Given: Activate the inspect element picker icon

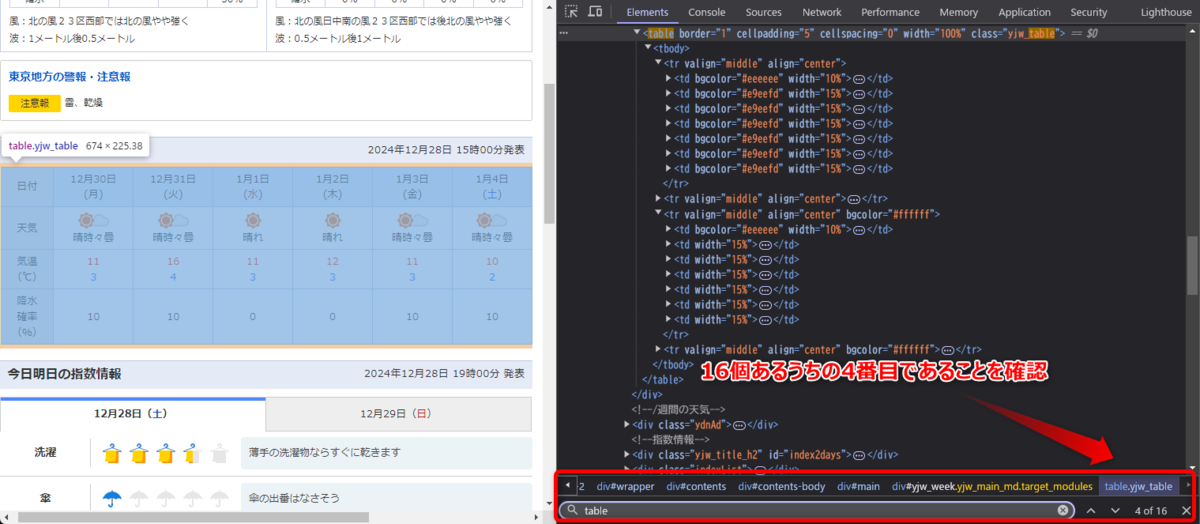Looking at the screenshot, I should point(571,12).
